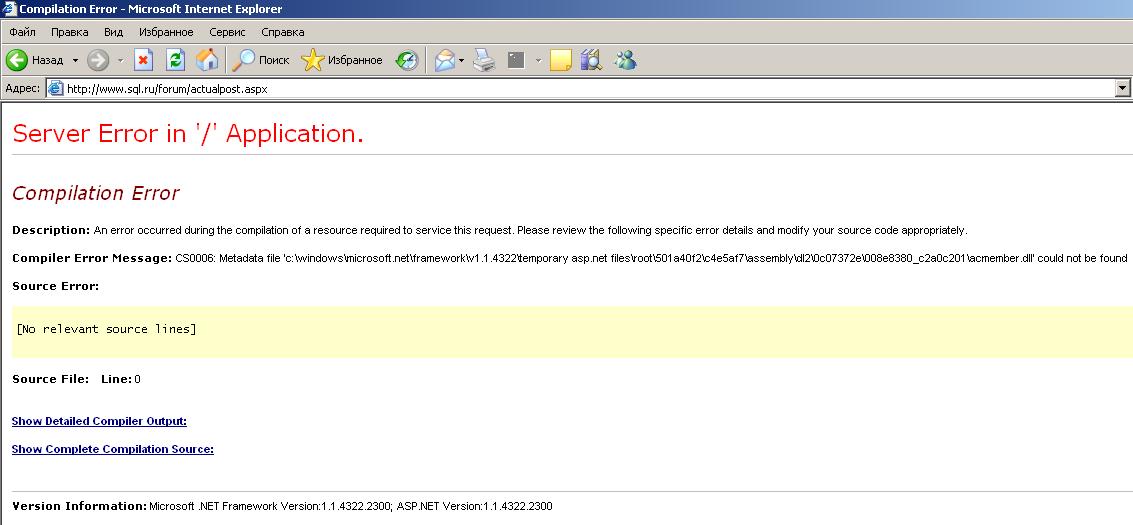Open the History clock icon

tap(407, 60)
